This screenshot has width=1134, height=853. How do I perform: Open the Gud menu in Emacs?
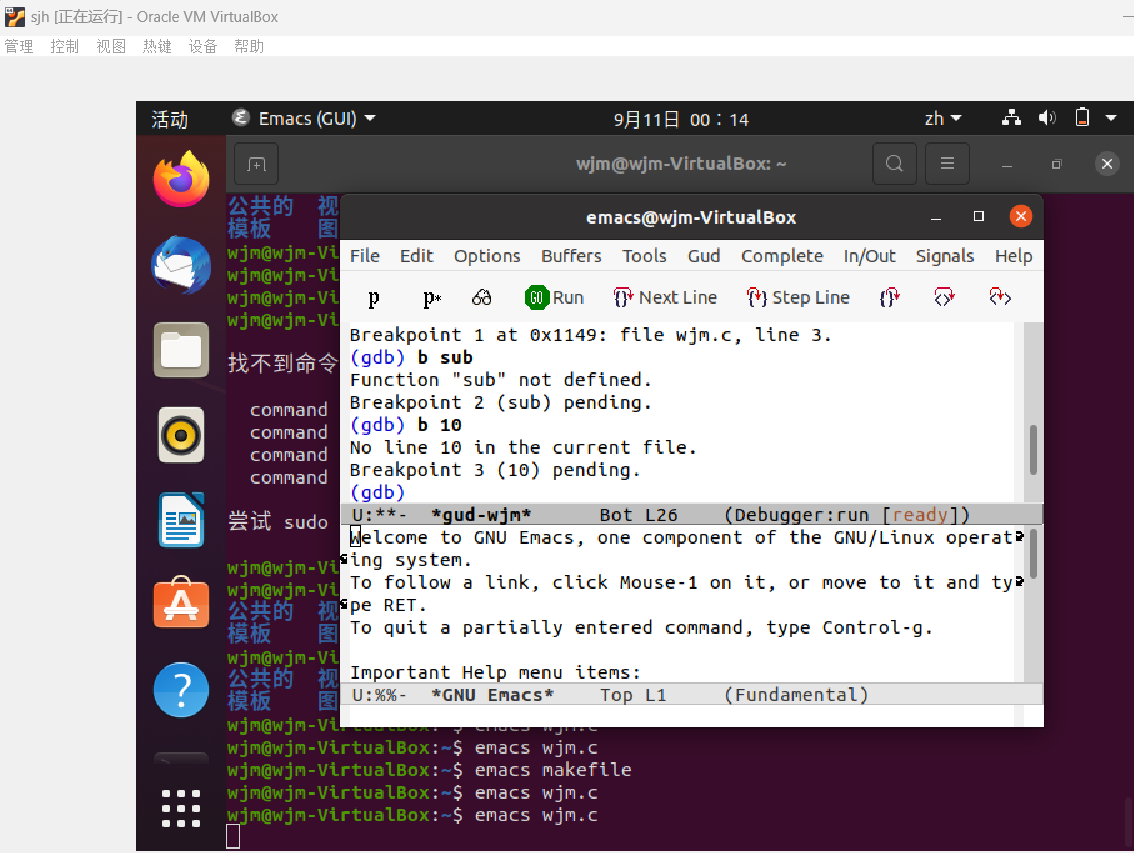click(704, 256)
